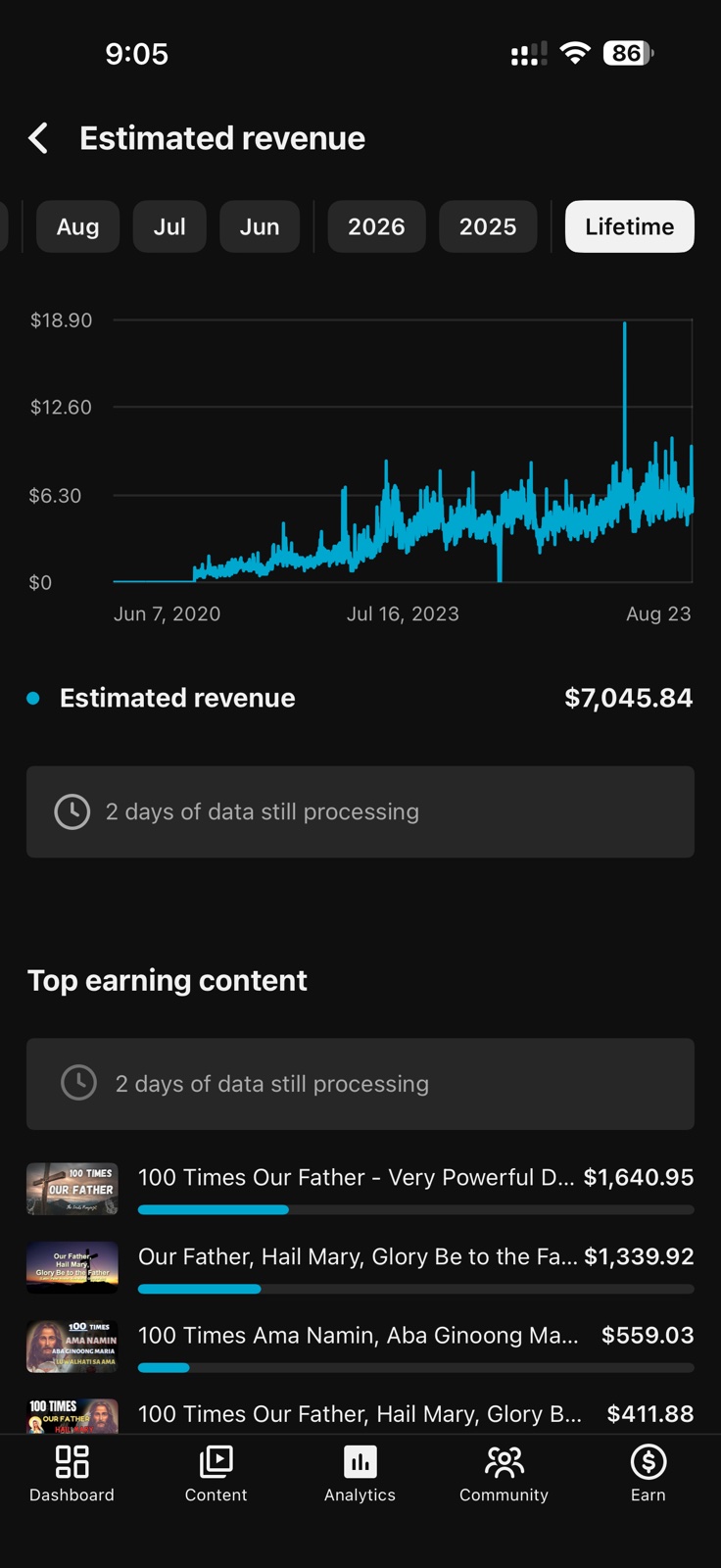The width and height of the screenshot is (721, 1568).
Task: Tap the clock icon under Top earning content
Action: [78, 1083]
